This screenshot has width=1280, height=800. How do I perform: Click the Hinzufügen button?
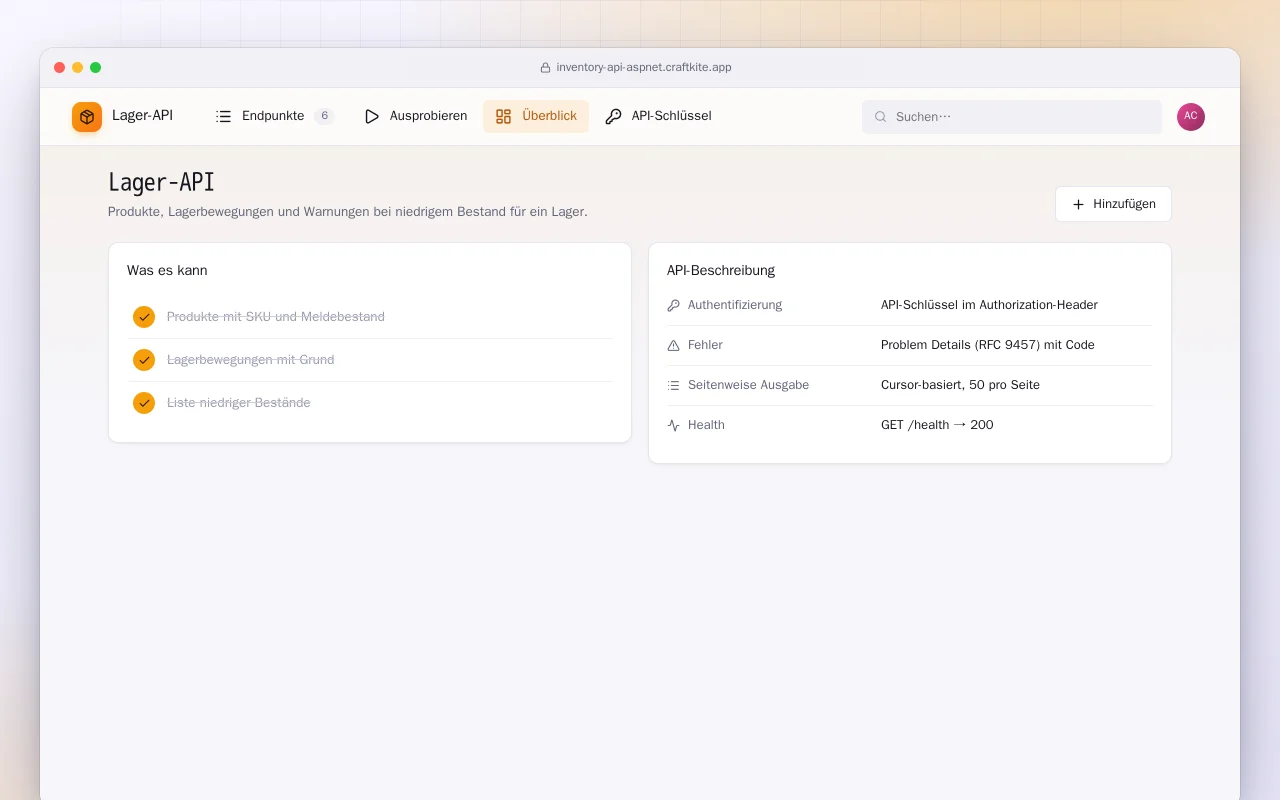click(1113, 204)
